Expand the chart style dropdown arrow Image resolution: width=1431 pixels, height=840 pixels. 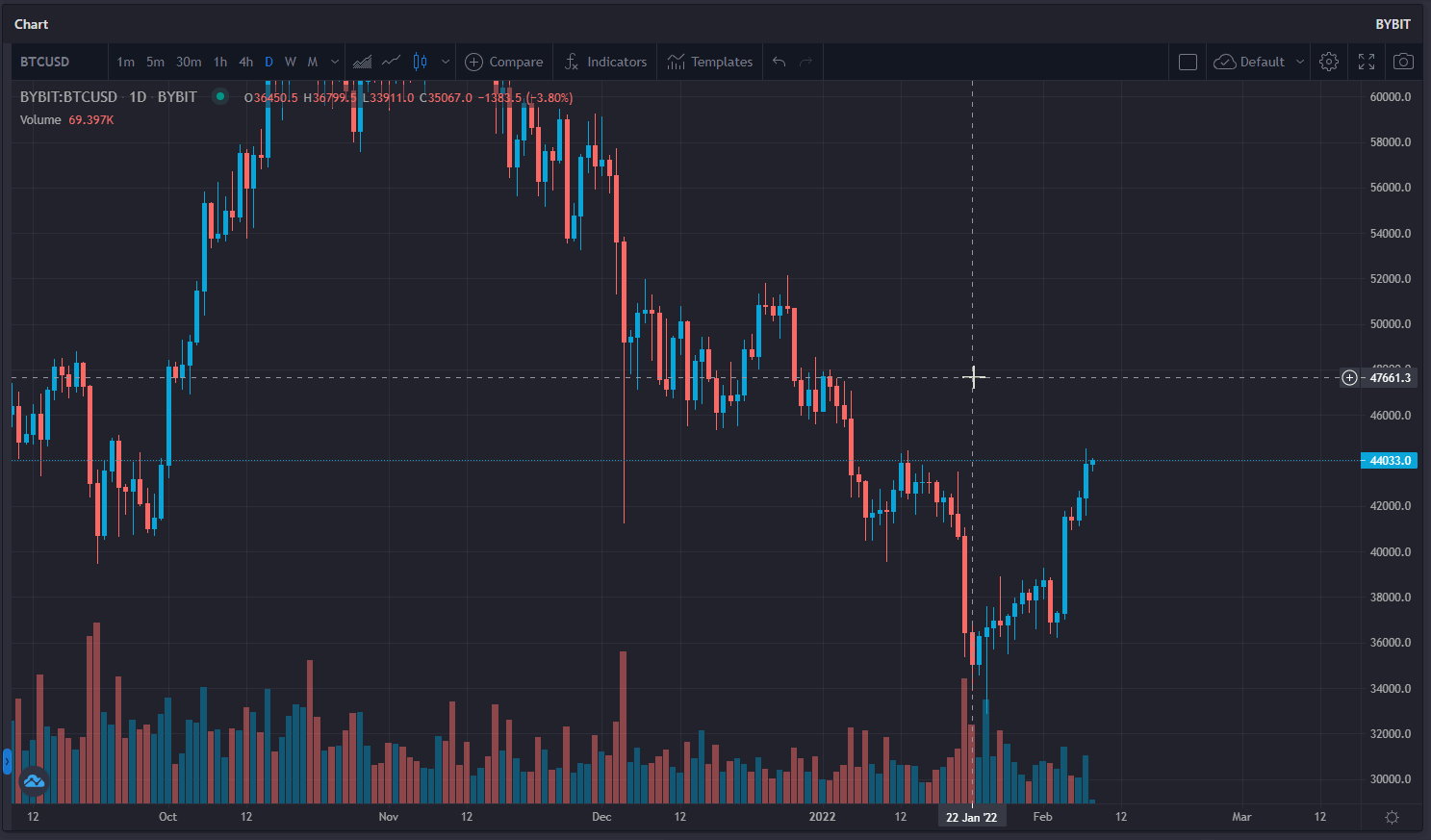(x=445, y=62)
